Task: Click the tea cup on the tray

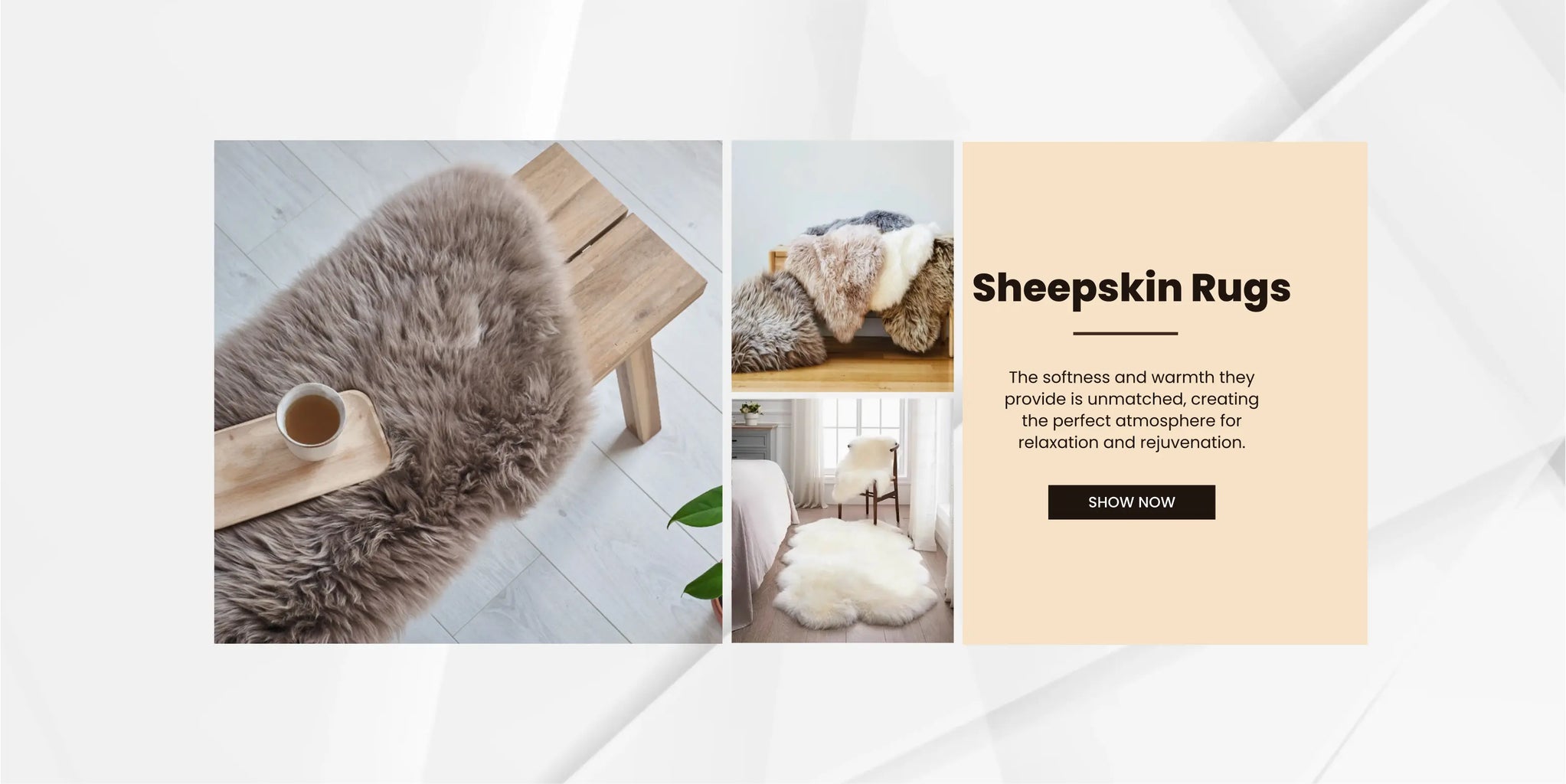Action: [x=311, y=420]
